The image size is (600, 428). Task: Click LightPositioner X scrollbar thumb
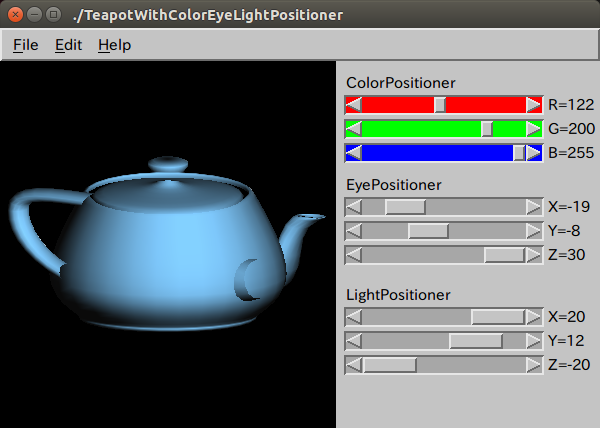[498, 317]
